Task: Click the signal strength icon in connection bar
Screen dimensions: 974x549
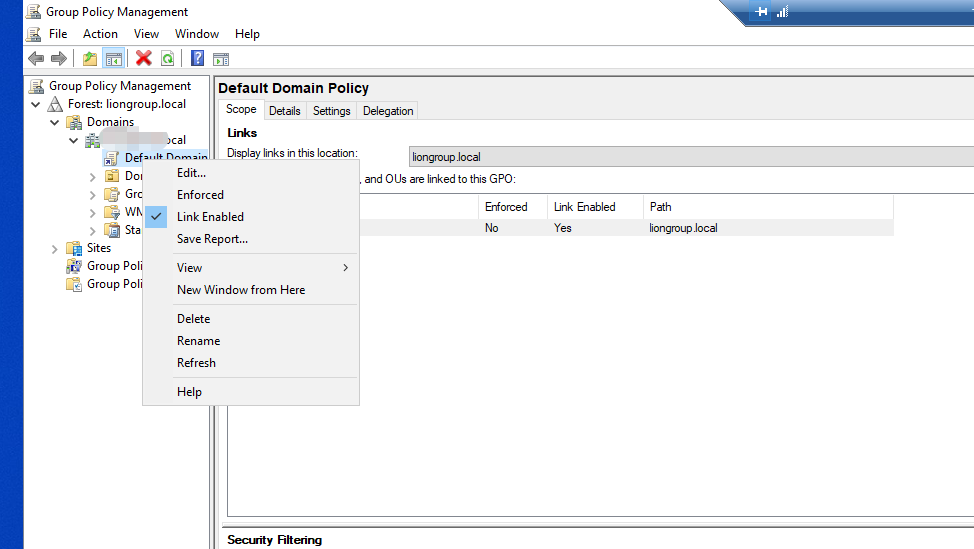Action: click(782, 11)
